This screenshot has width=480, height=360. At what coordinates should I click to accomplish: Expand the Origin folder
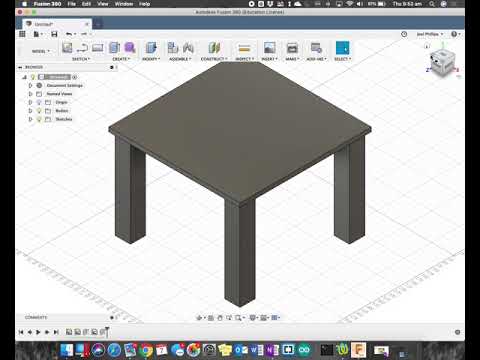(x=30, y=102)
